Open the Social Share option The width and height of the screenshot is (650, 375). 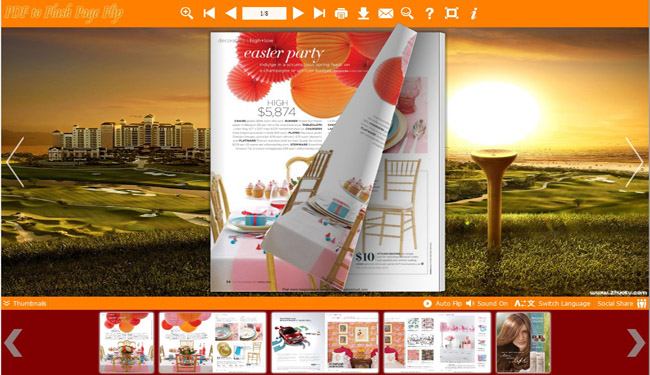622,303
